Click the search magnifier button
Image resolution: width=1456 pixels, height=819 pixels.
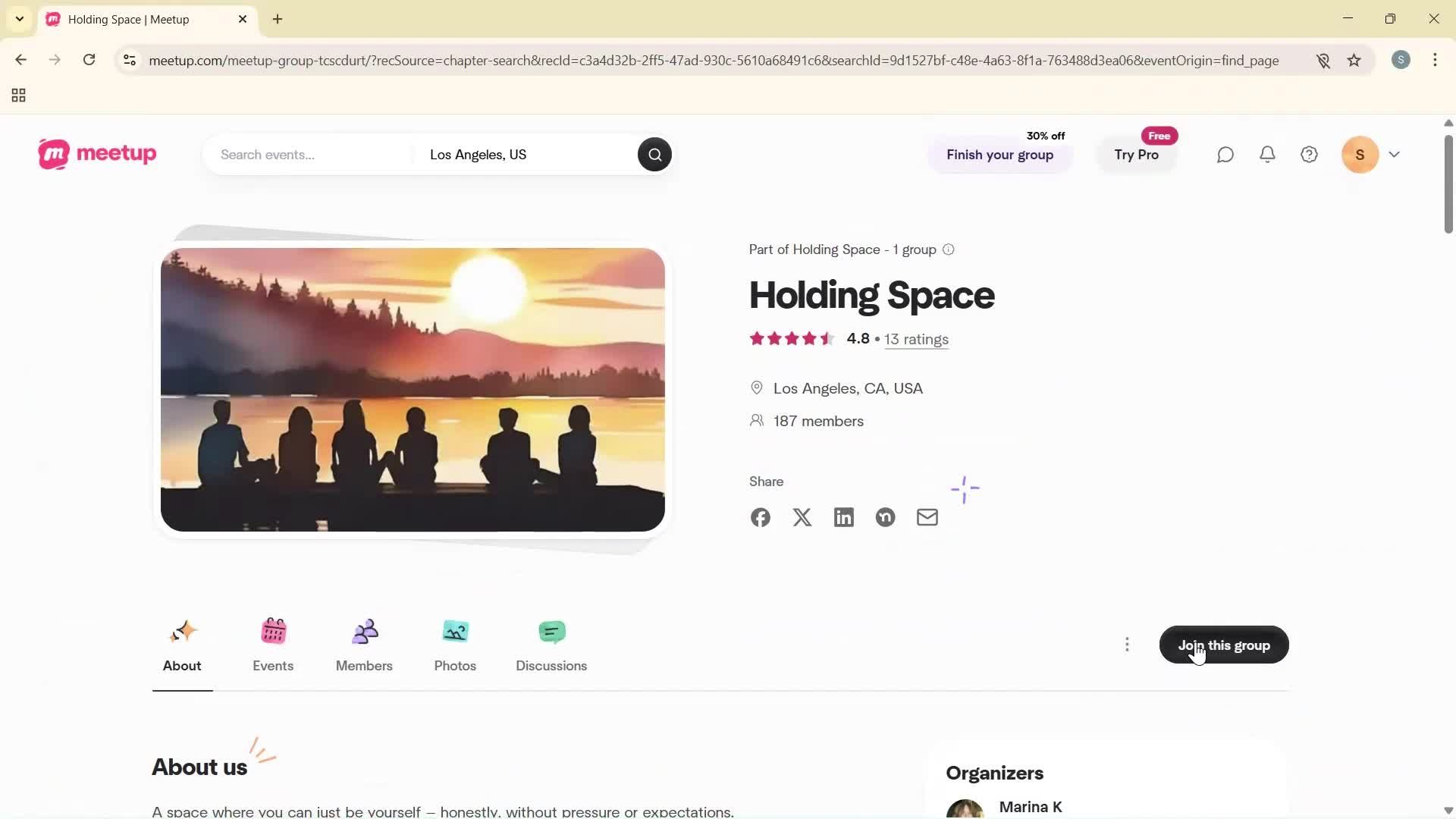(x=654, y=154)
